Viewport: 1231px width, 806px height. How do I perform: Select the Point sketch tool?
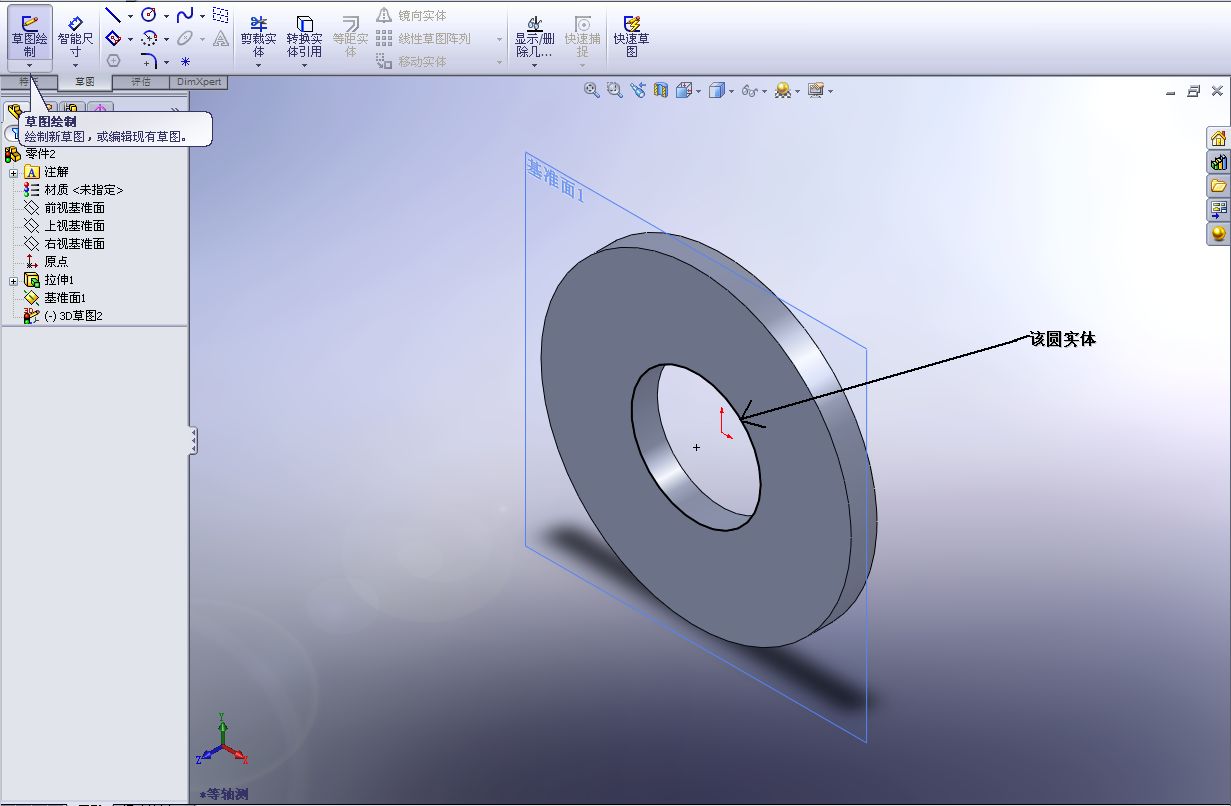pyautogui.click(x=185, y=61)
